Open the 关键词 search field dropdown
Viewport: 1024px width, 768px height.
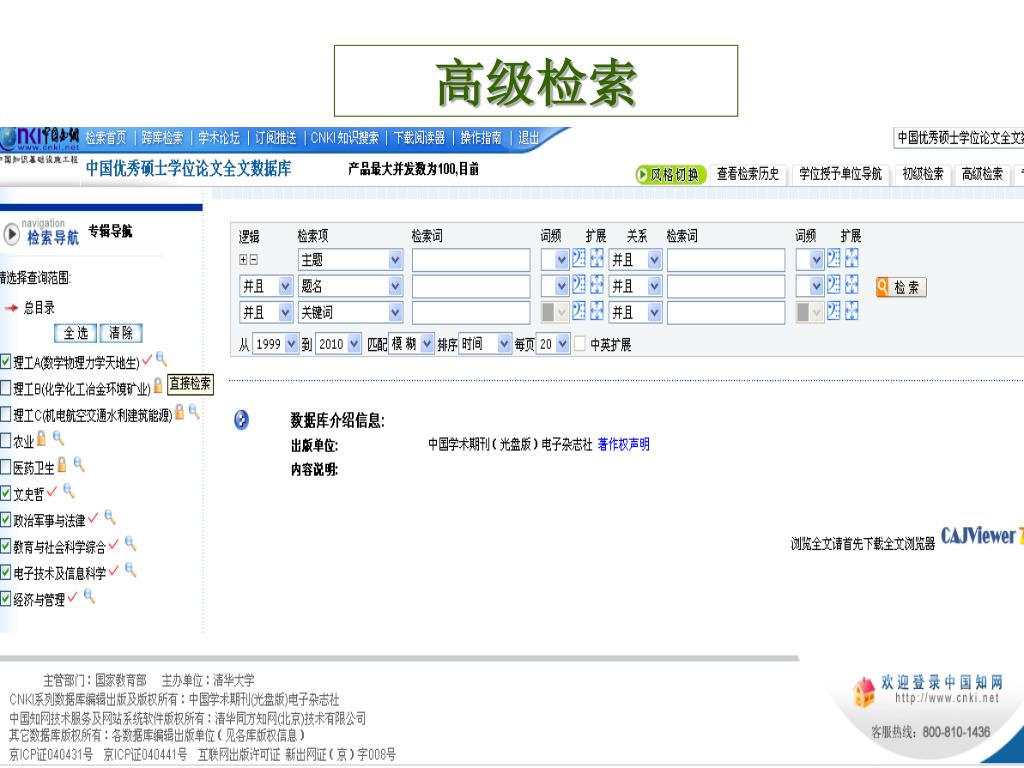[350, 312]
